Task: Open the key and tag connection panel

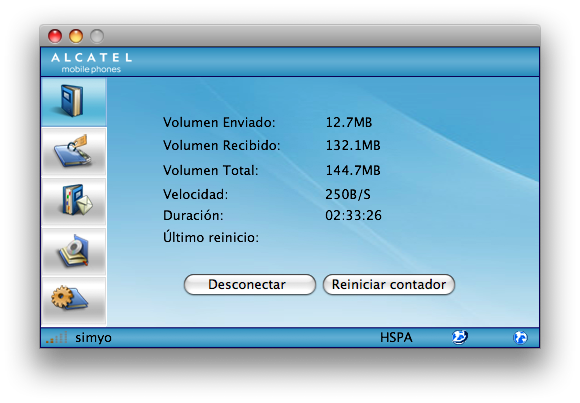Action: pos(74,152)
